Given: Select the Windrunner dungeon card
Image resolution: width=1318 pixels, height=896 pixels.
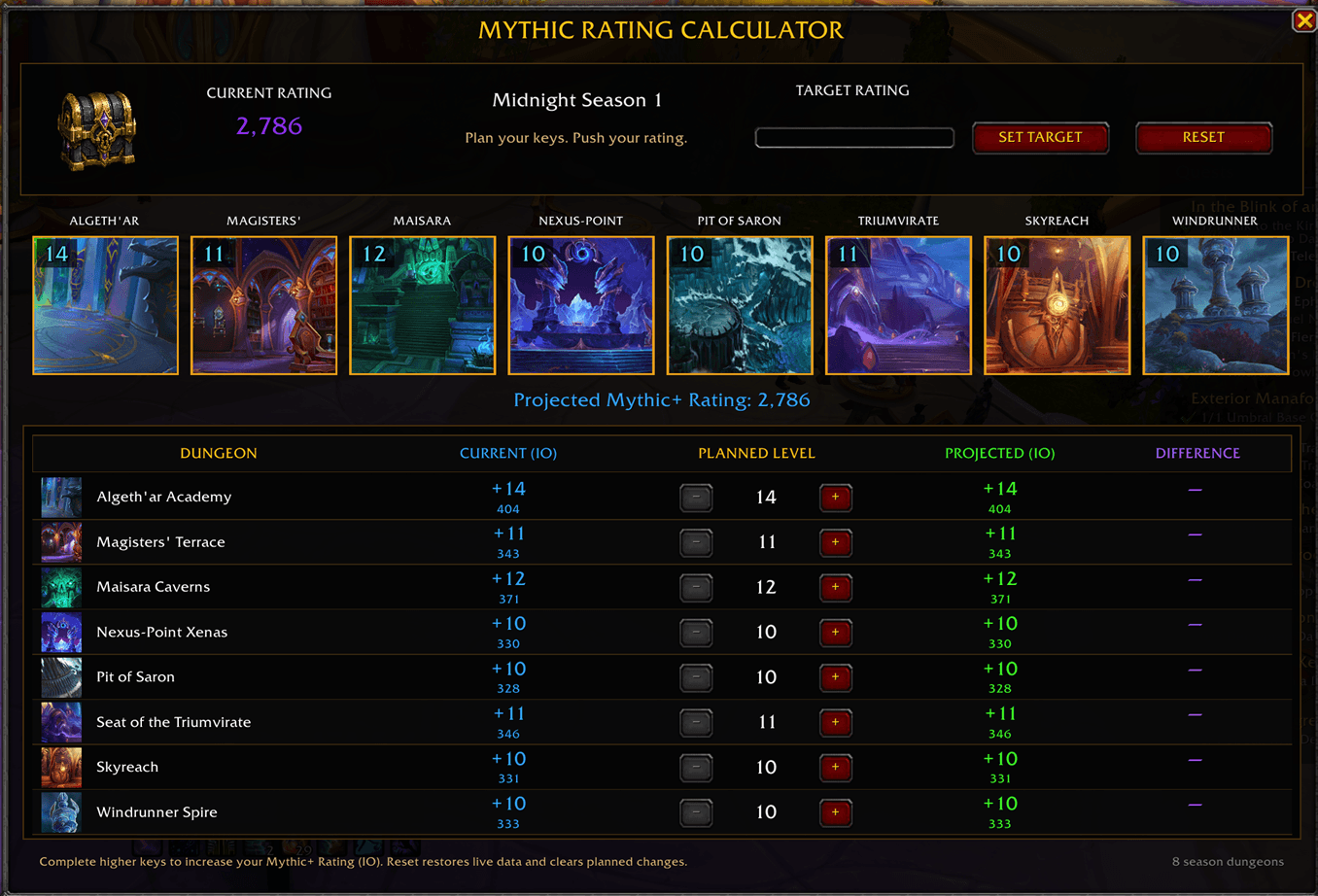Looking at the screenshot, I should click(x=1215, y=305).
